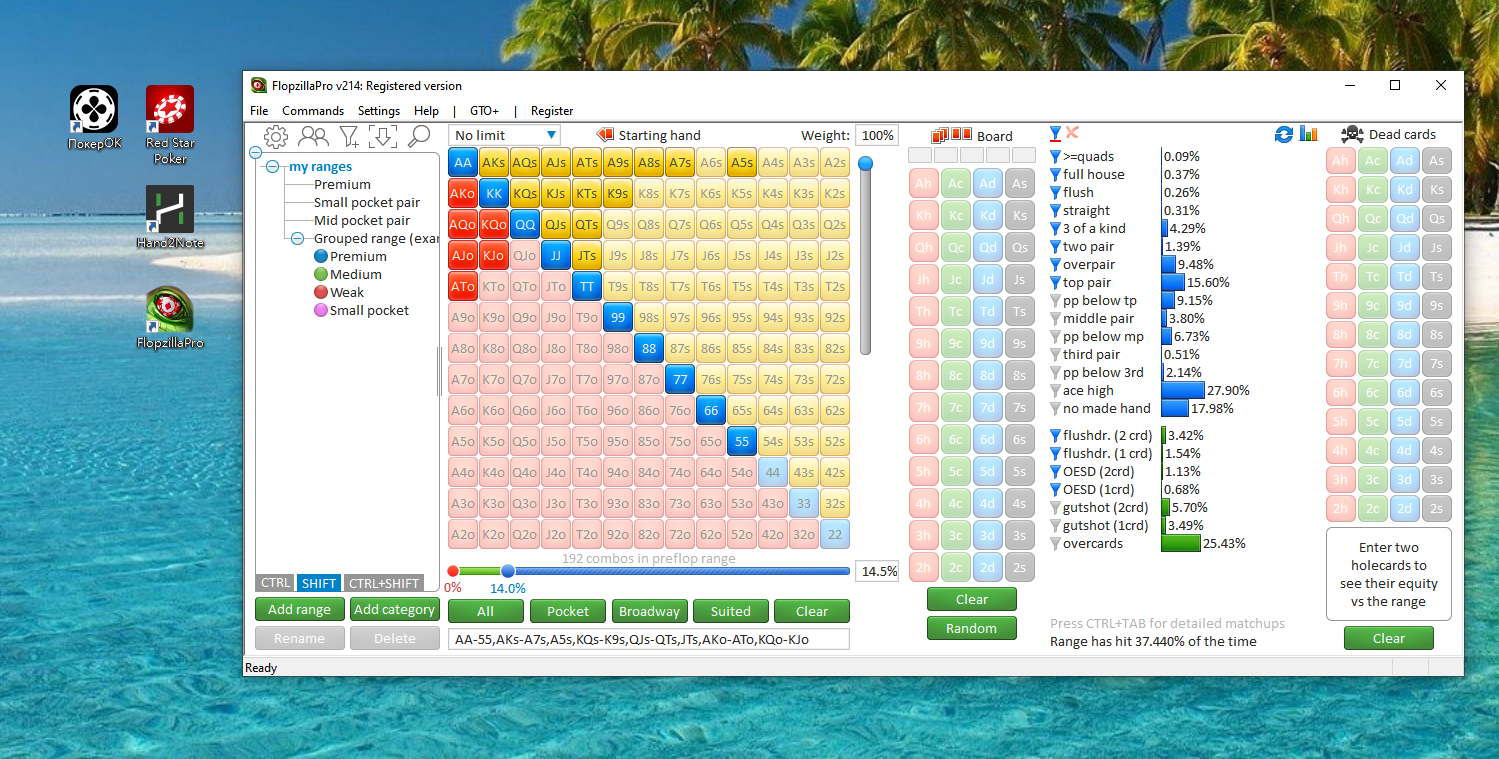Open the No limit game type dropdown
Image resolution: width=1499 pixels, height=759 pixels.
[x=505, y=135]
